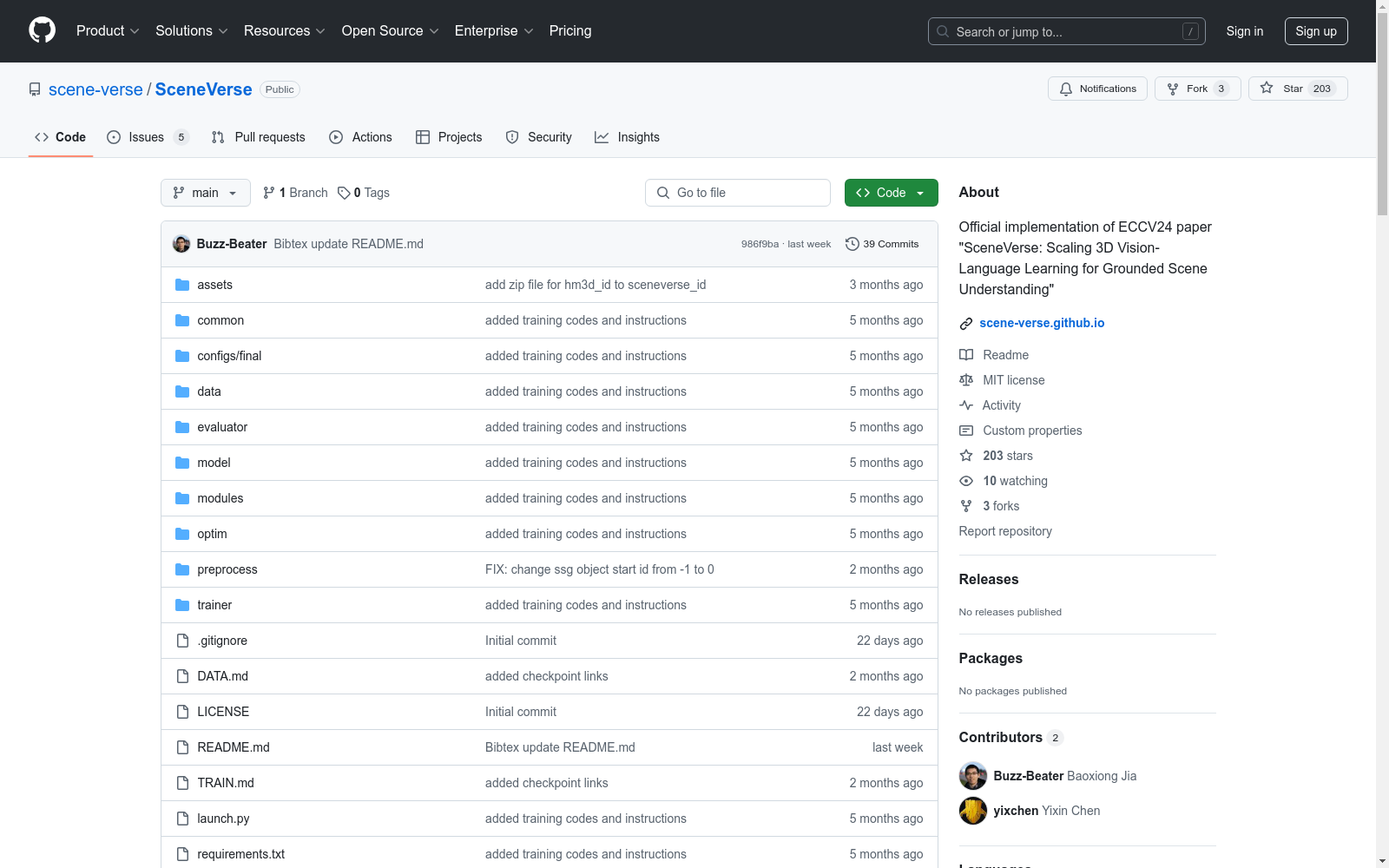Click the tag icon next to 0 Tags
The height and width of the screenshot is (868, 1389).
point(344,193)
